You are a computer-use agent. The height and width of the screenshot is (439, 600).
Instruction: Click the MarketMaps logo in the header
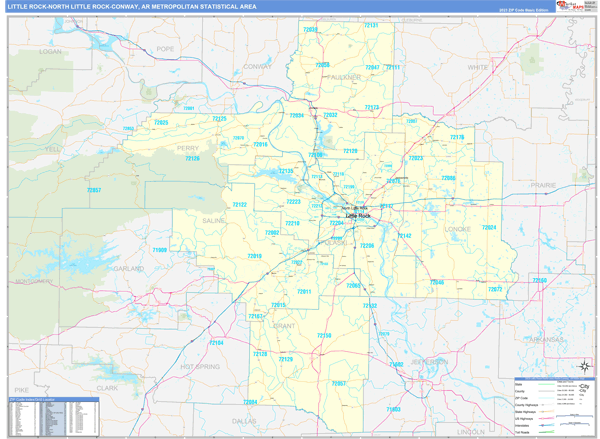(570, 6)
